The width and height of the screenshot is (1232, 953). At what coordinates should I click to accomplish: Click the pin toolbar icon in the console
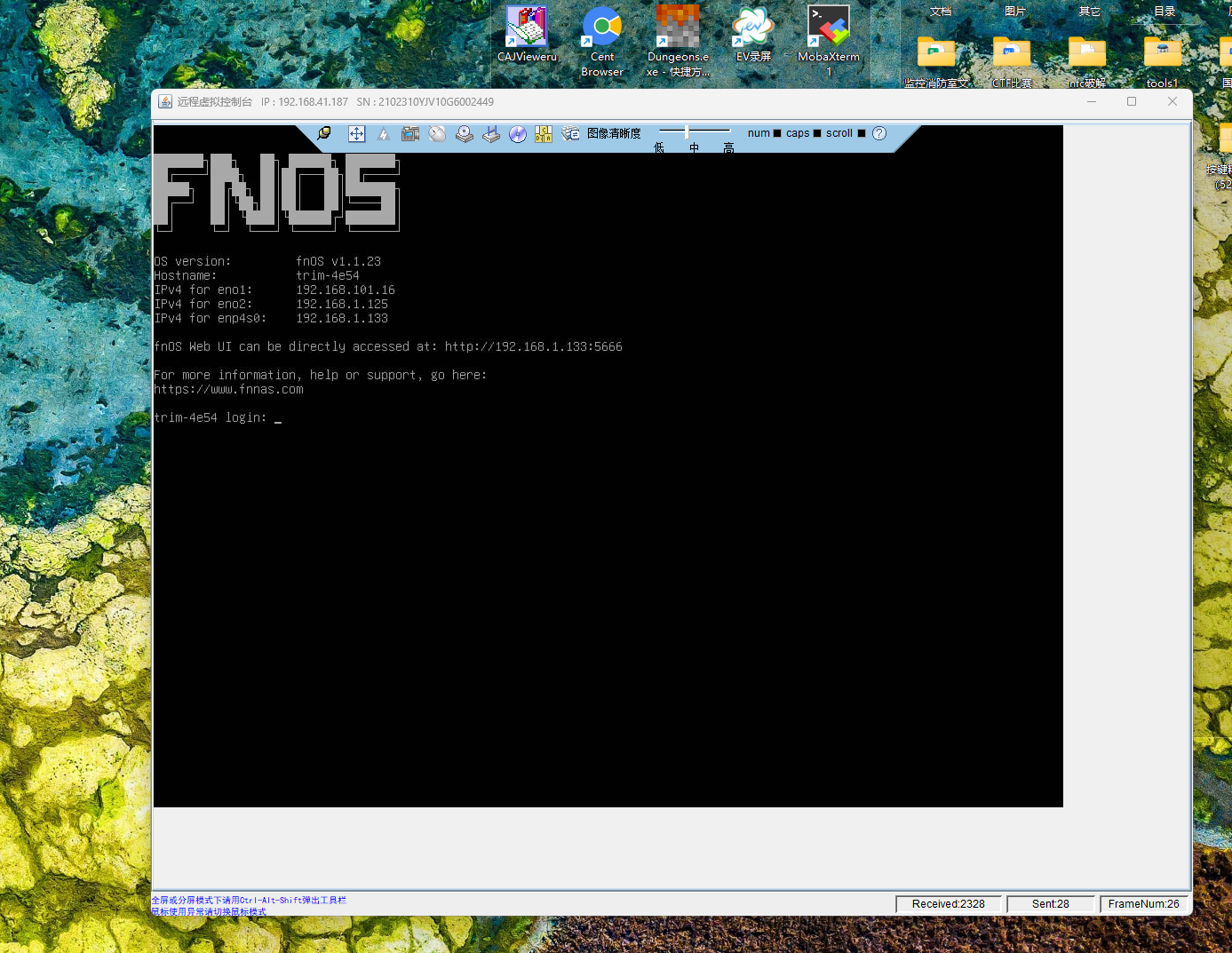click(324, 134)
